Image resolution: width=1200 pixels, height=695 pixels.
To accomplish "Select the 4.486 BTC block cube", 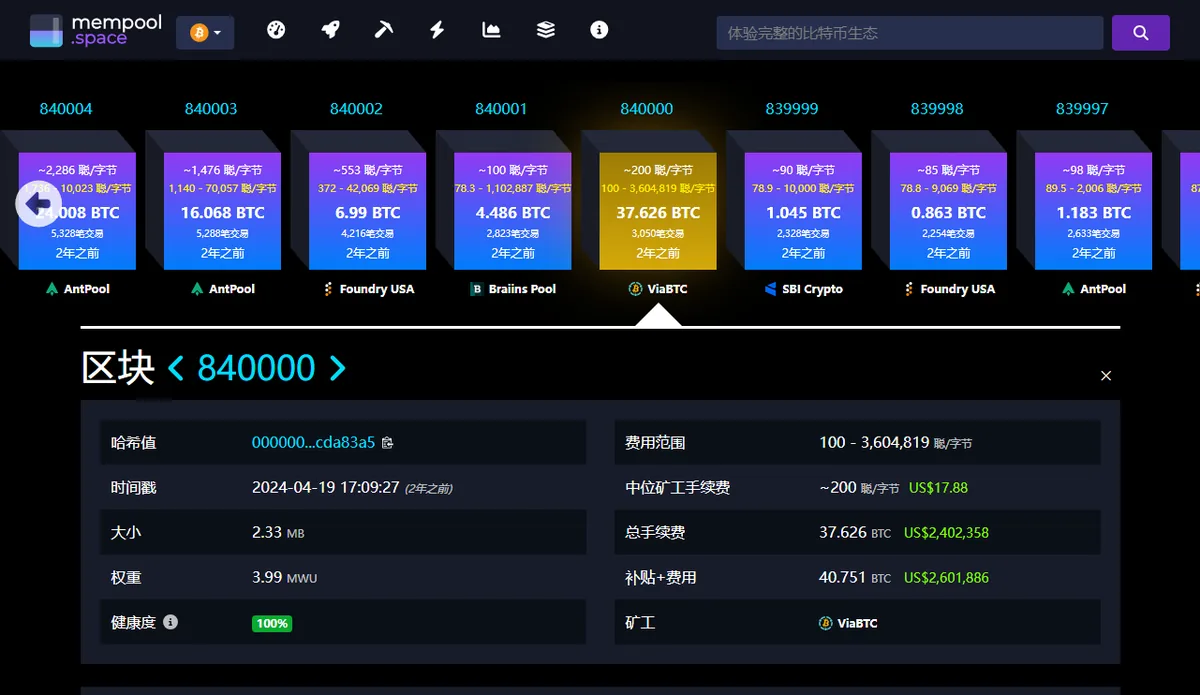I will 513,211.
